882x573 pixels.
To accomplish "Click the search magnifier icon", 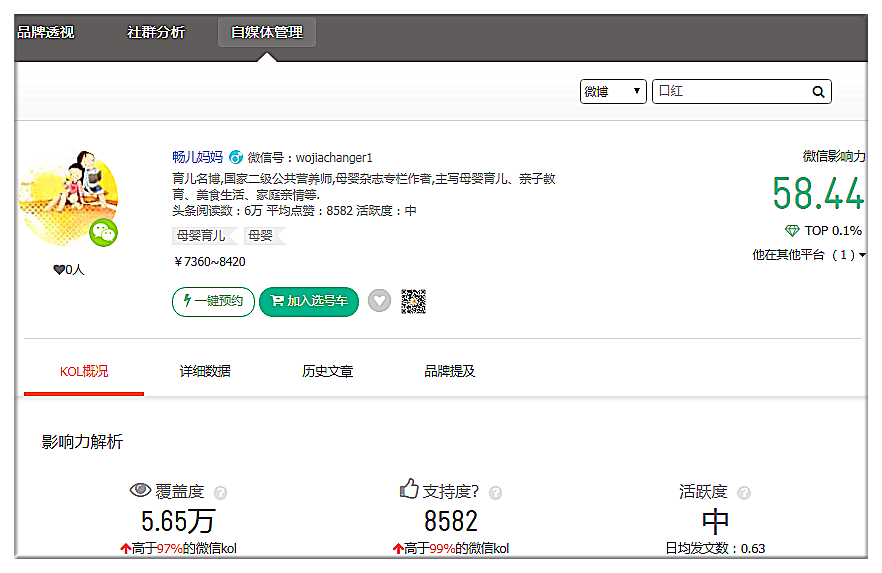I will point(818,92).
